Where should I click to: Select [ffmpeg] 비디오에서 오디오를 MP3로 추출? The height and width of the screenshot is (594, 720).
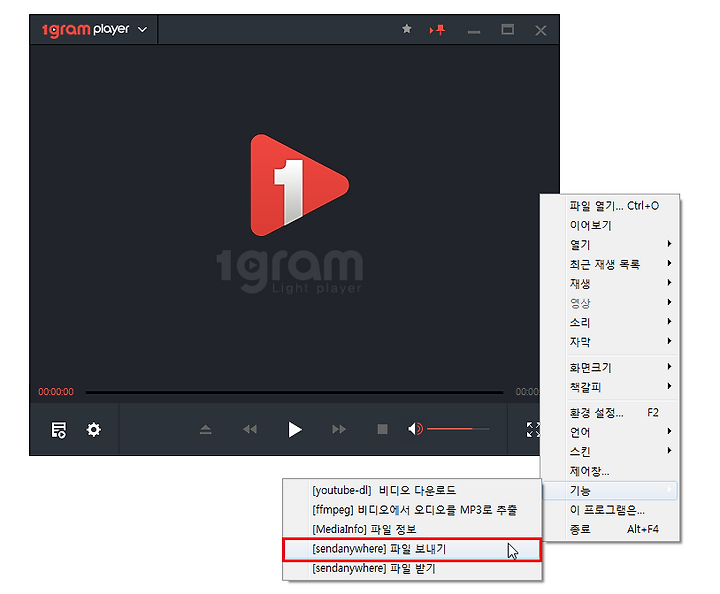pyautogui.click(x=412, y=510)
